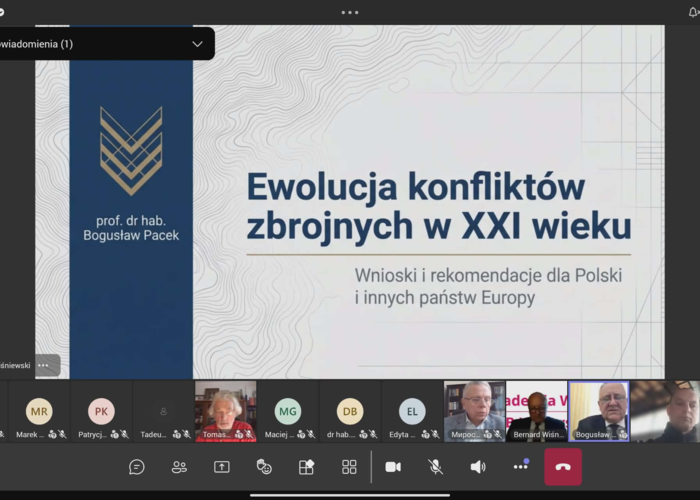
Task: Unmute the microphone
Action: click(x=435, y=467)
